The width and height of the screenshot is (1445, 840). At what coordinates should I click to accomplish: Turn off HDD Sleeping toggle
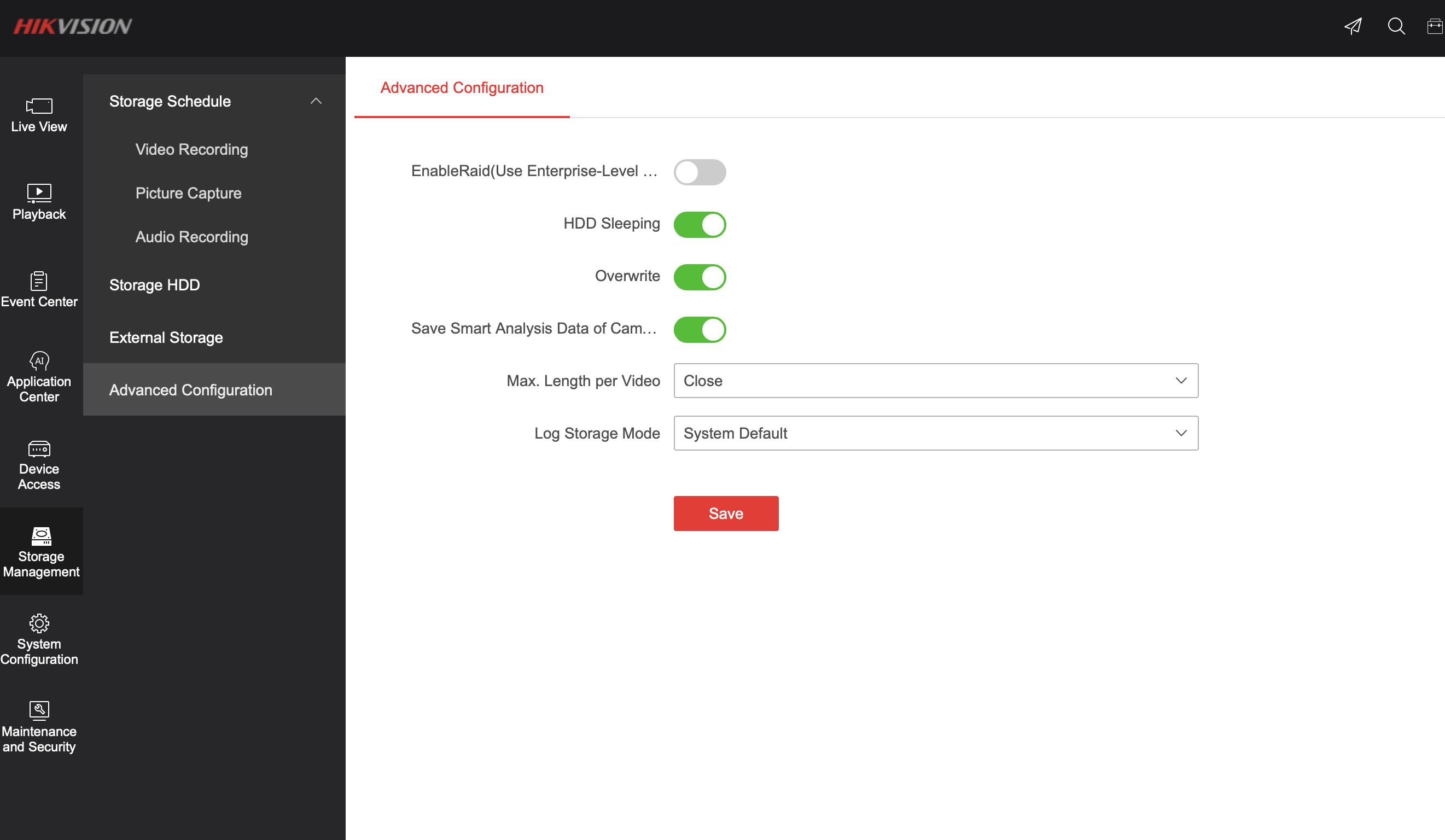(x=699, y=225)
